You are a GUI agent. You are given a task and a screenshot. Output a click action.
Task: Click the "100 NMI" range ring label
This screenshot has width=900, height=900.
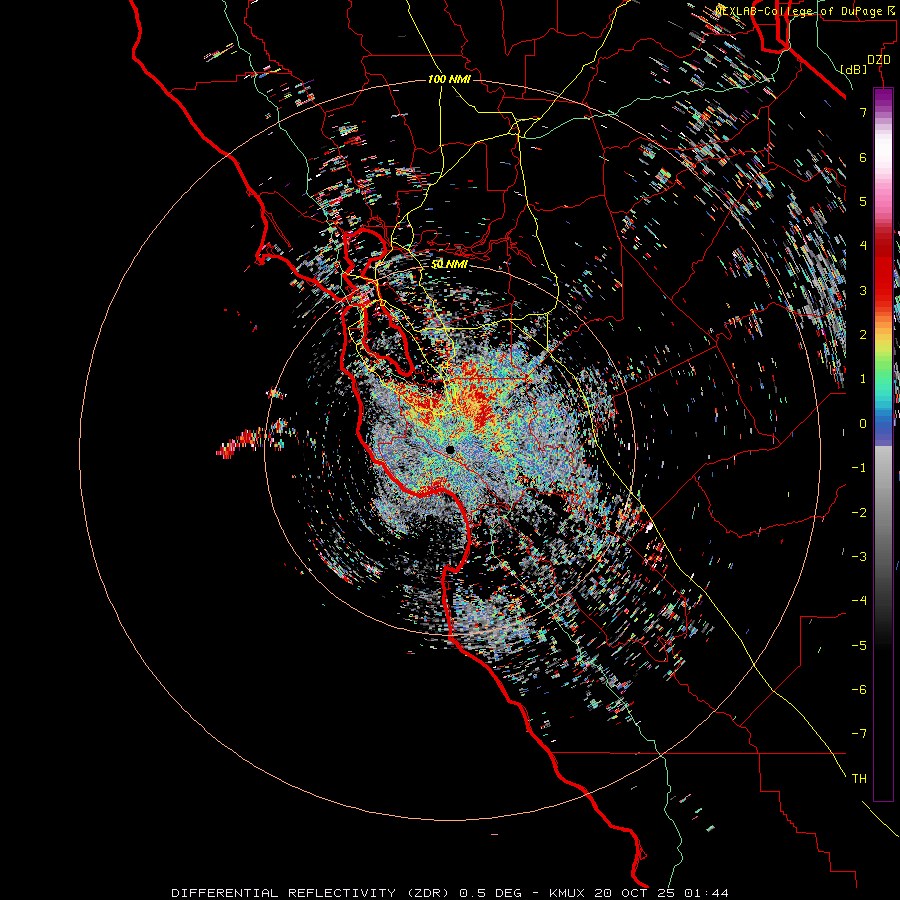449,79
